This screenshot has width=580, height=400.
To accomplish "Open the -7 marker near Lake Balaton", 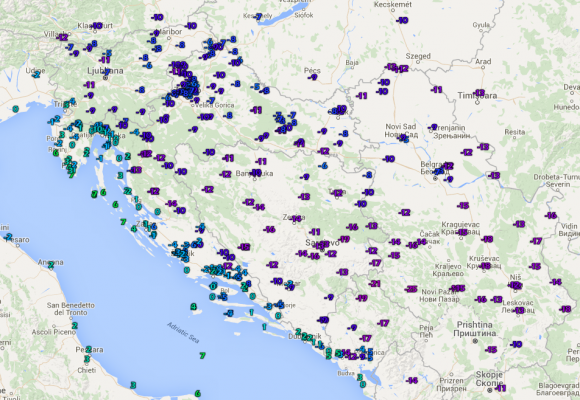I will 258,17.
